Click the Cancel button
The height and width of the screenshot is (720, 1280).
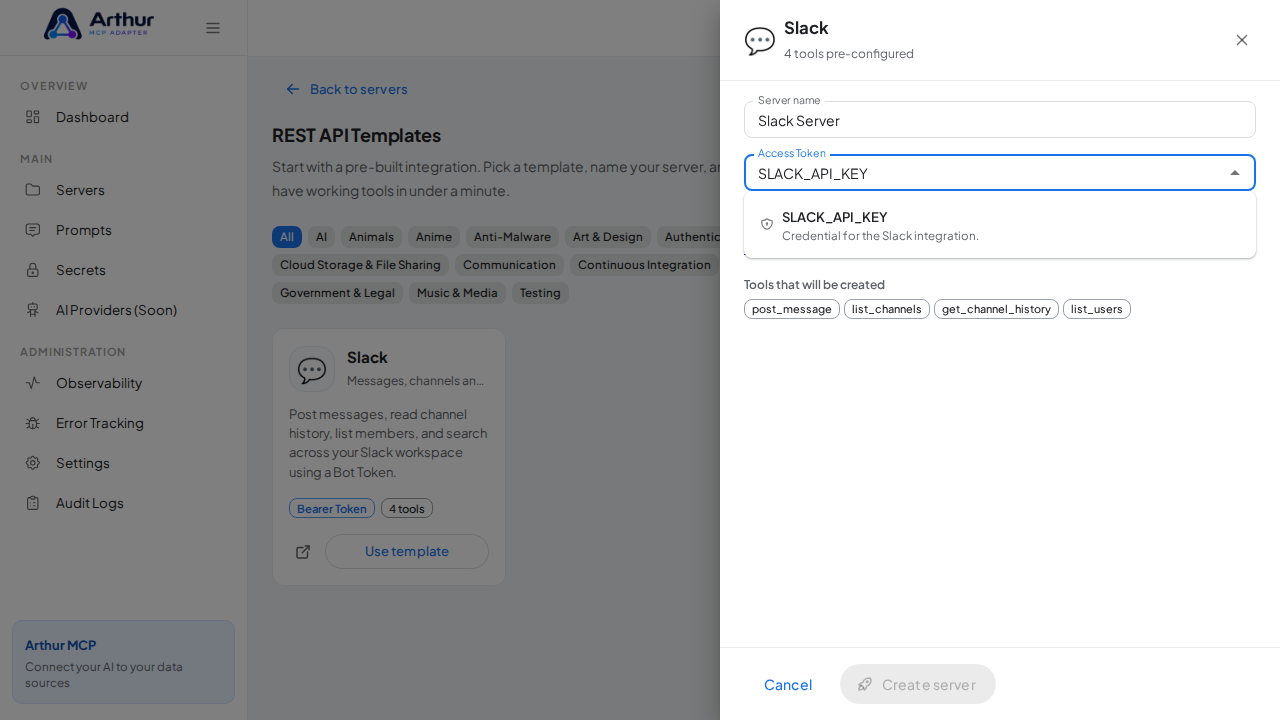click(788, 684)
